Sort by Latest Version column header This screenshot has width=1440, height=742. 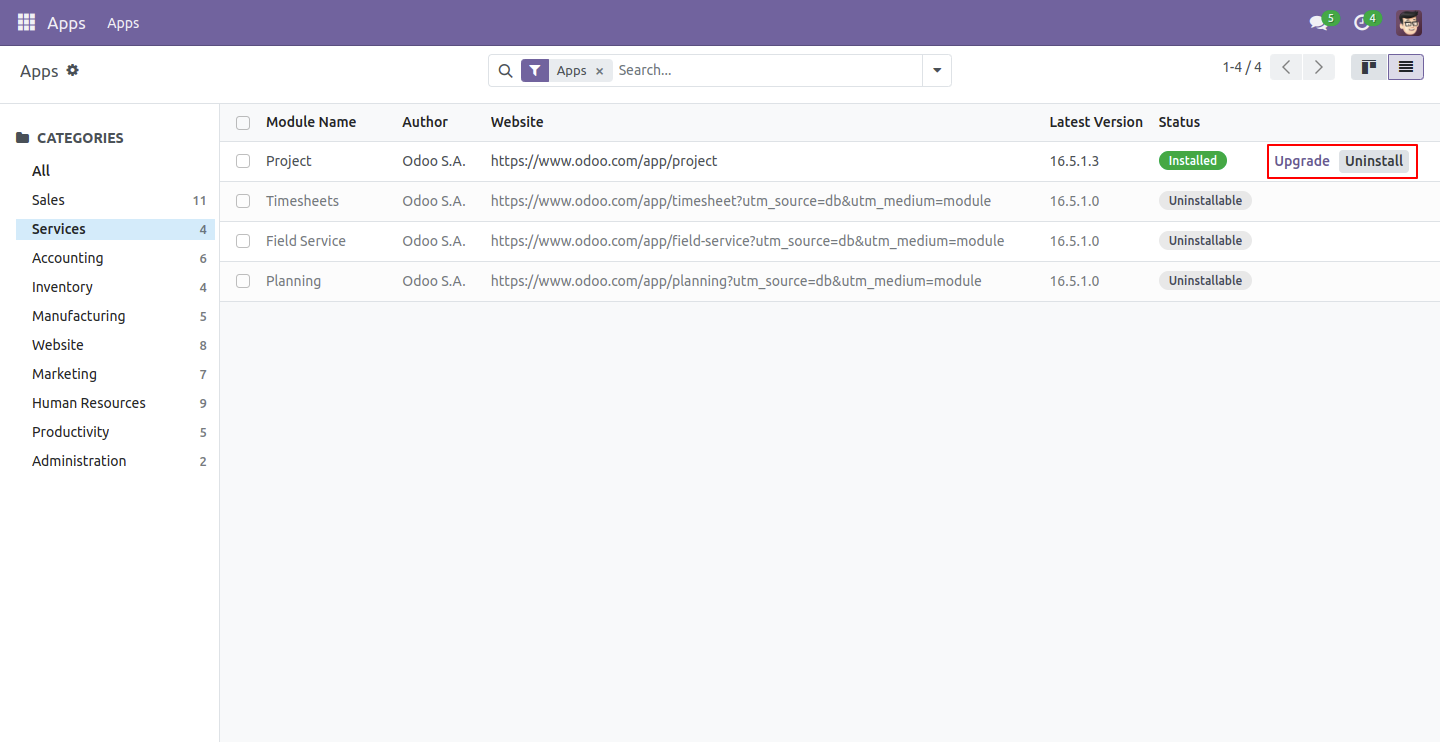point(1096,122)
